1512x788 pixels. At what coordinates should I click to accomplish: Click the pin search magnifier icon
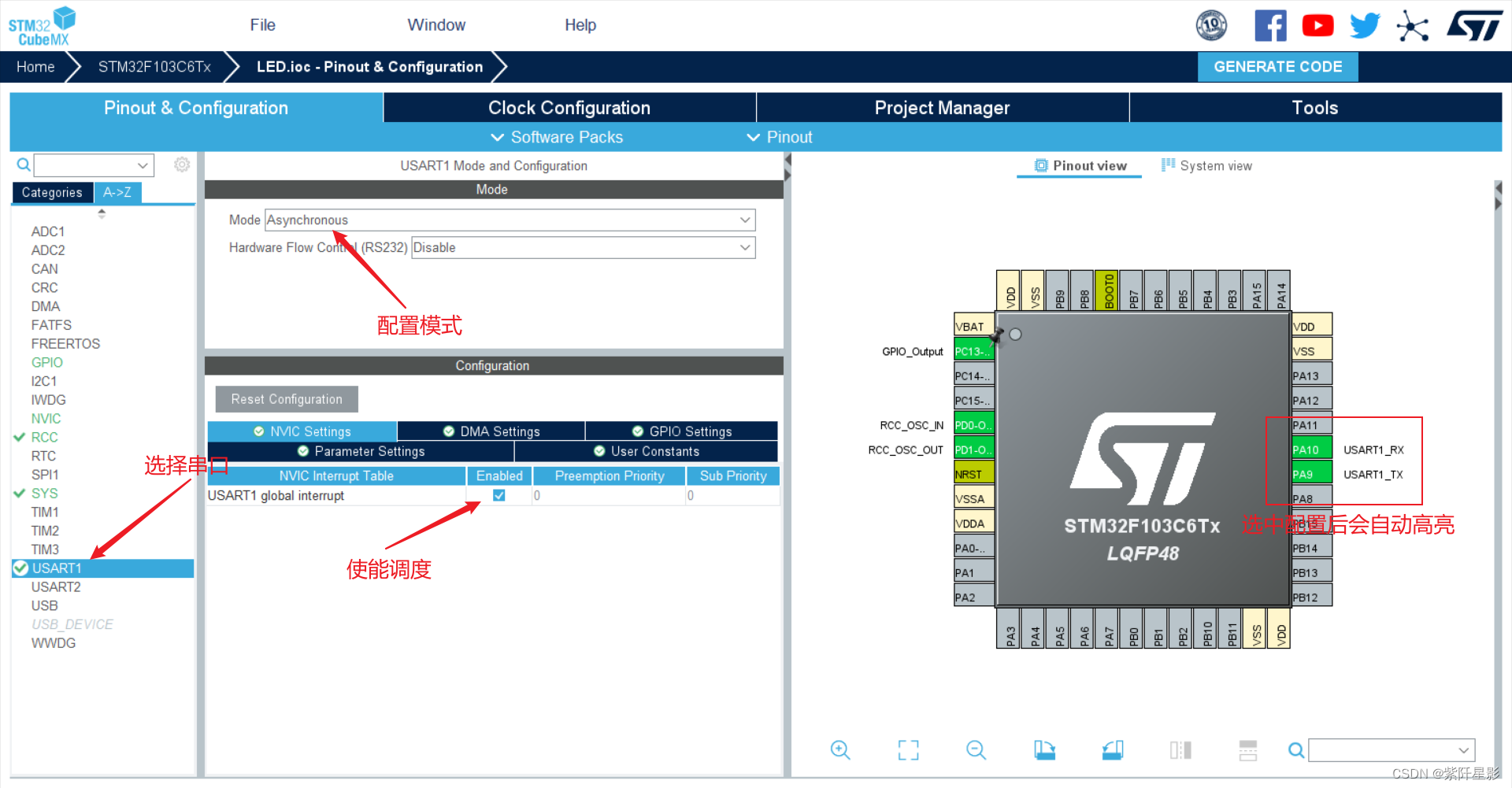(x=1295, y=750)
